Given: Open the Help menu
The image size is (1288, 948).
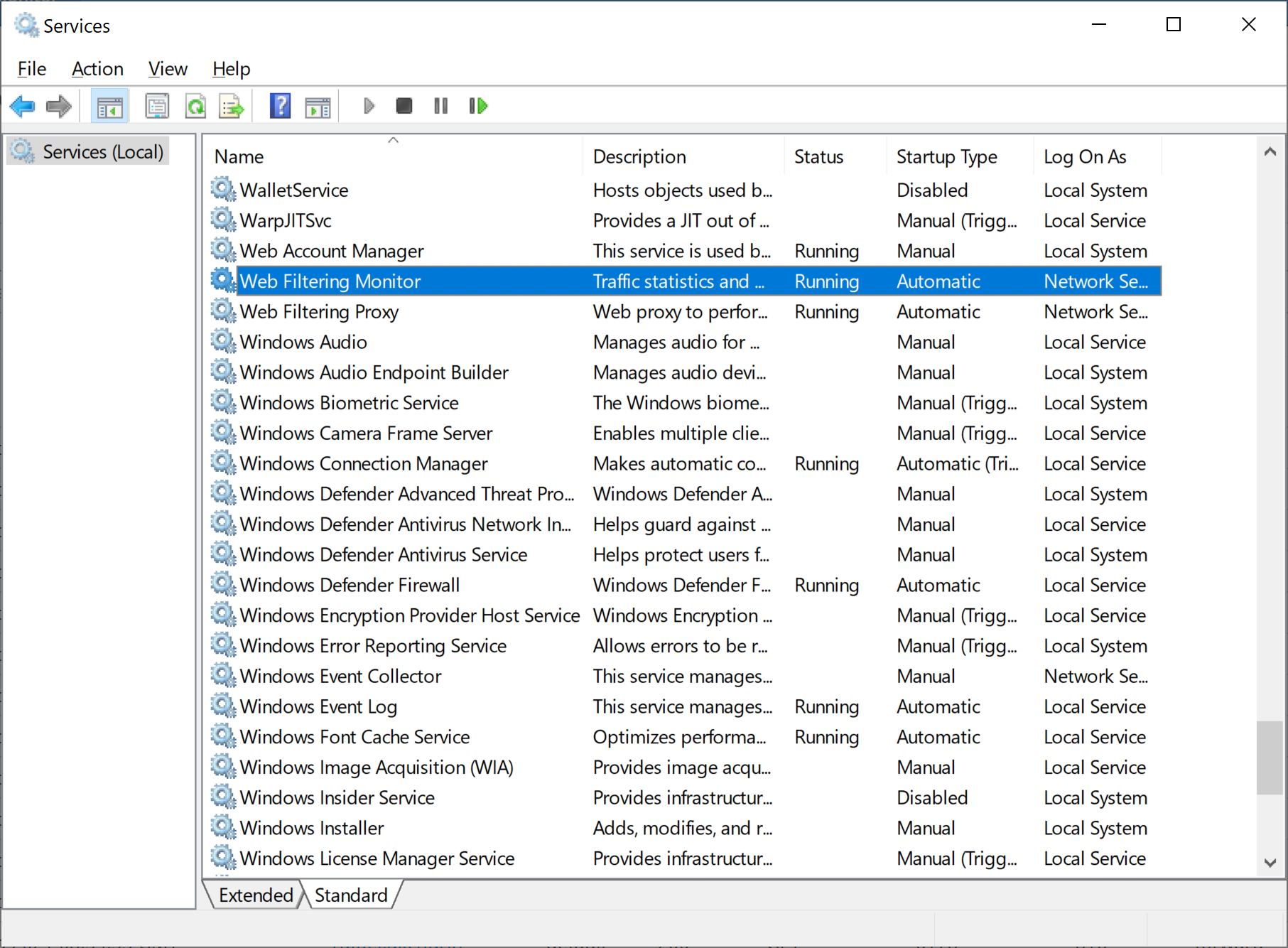Looking at the screenshot, I should (x=232, y=69).
